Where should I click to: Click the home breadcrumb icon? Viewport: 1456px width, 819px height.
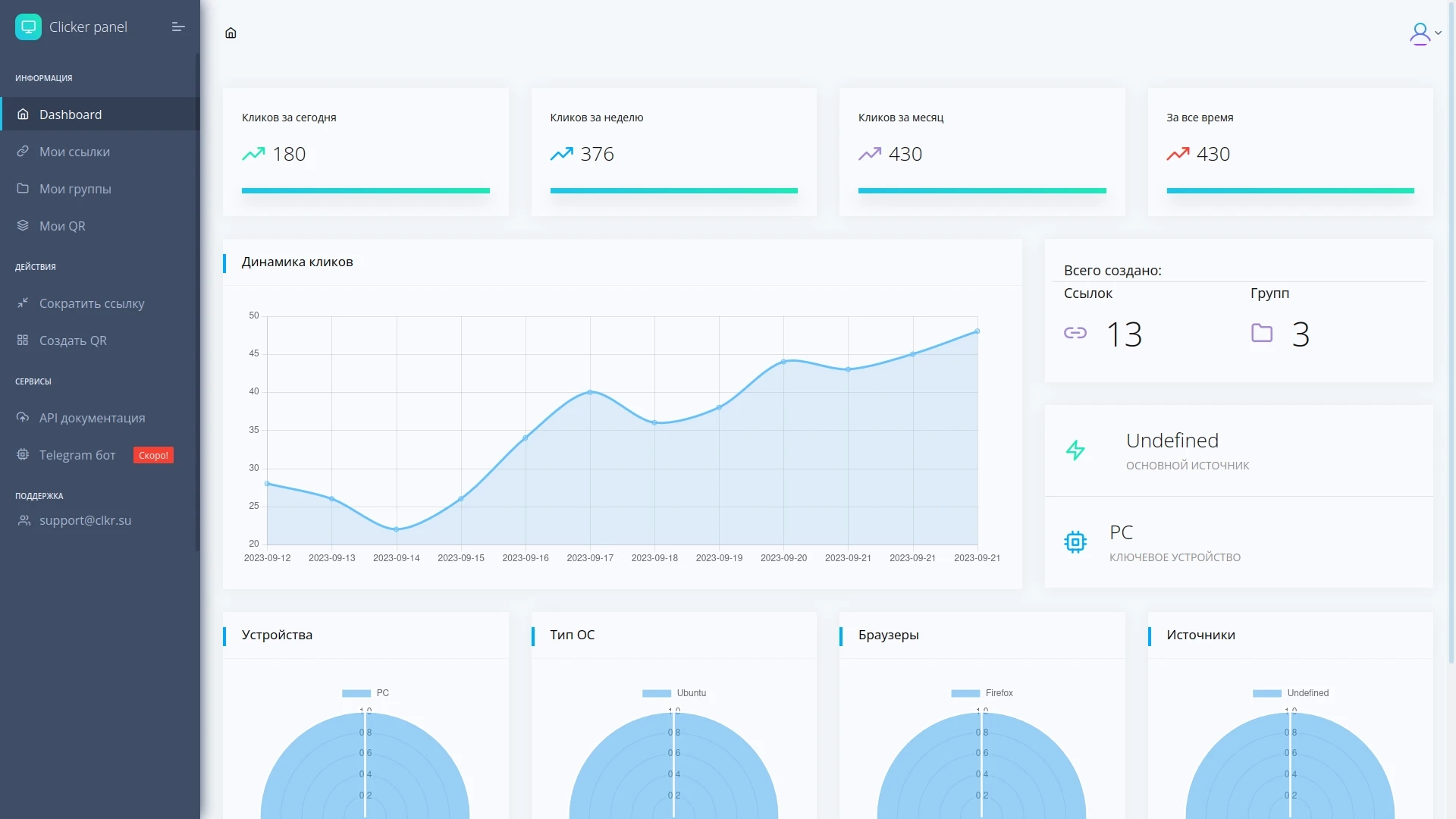click(231, 33)
